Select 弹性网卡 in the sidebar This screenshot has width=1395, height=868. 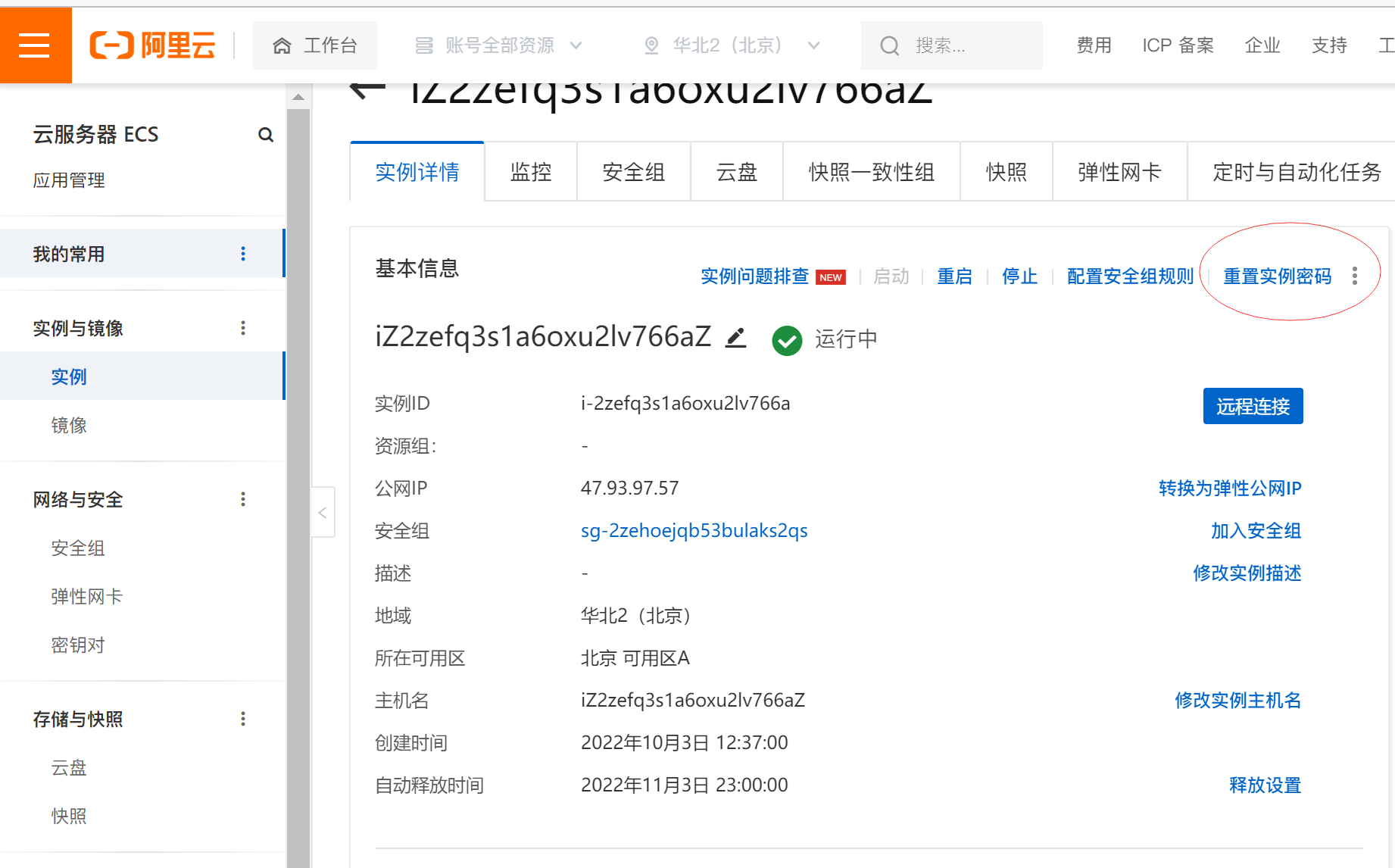(x=87, y=597)
